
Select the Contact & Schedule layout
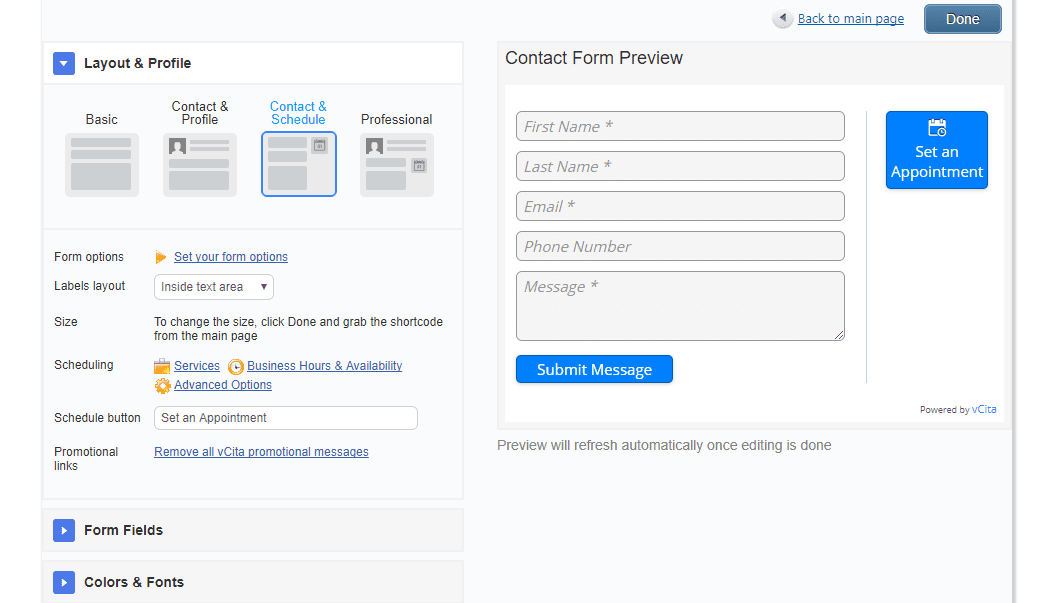tap(299, 164)
